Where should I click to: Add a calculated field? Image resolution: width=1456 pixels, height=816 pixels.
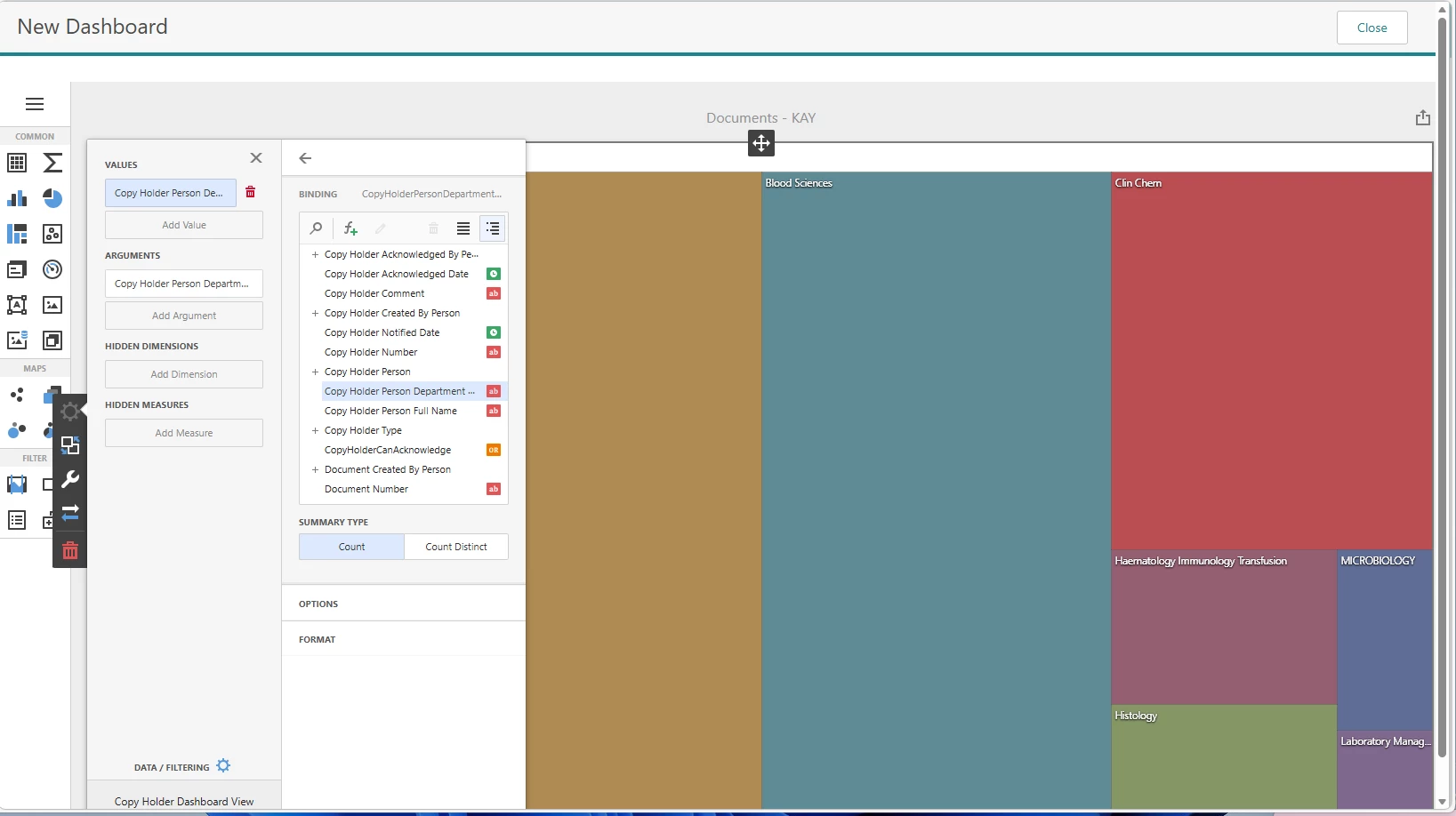point(350,228)
